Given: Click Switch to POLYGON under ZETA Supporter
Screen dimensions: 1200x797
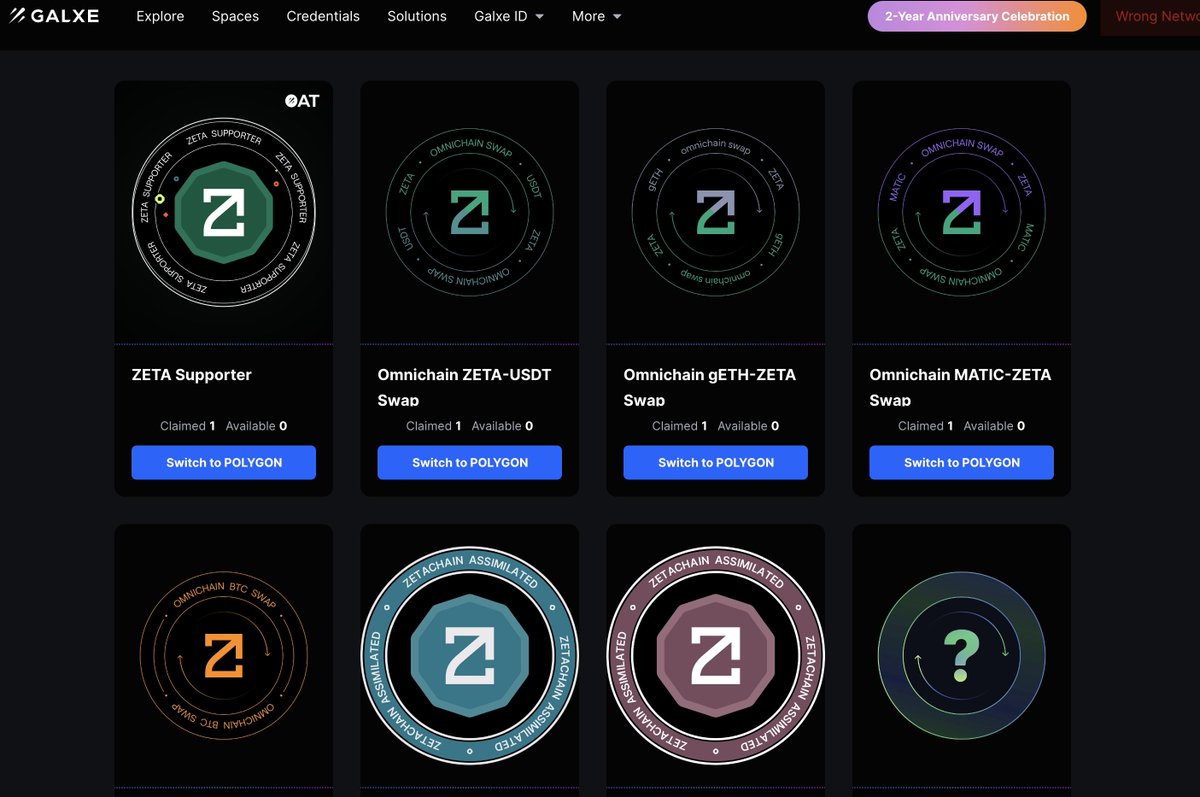Looking at the screenshot, I should 223,462.
